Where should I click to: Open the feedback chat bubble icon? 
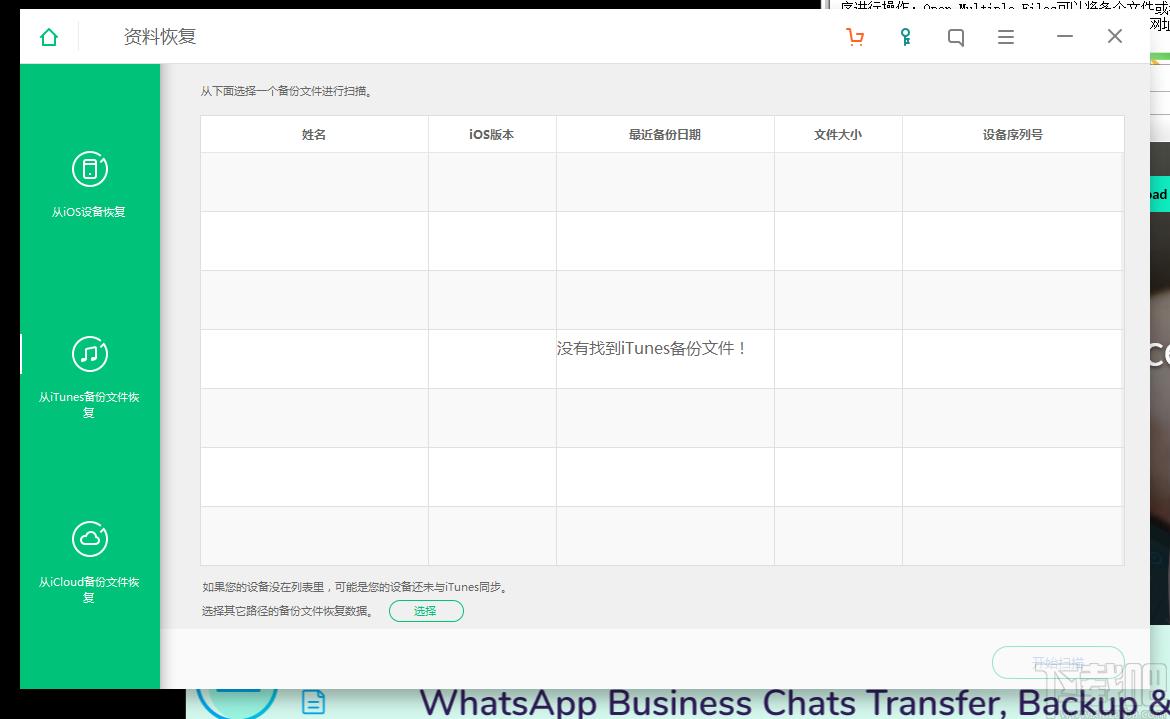click(955, 37)
